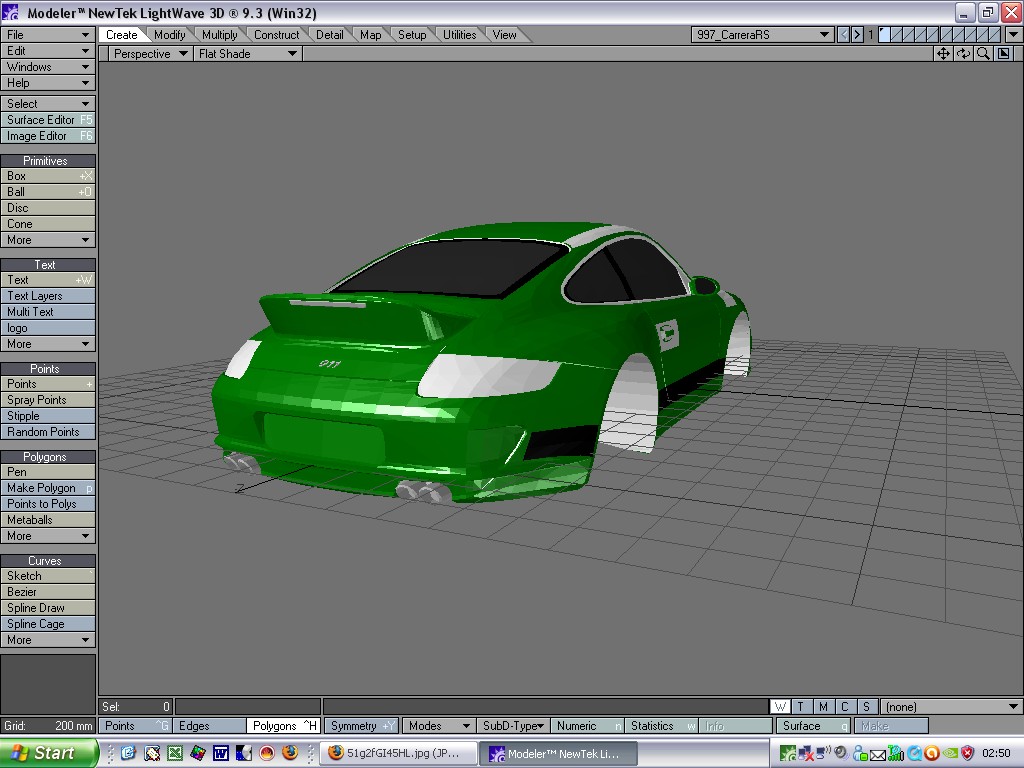Image resolution: width=1024 pixels, height=768 pixels.
Task: Click Internet Explorer icon in quick launch
Action: [128, 753]
